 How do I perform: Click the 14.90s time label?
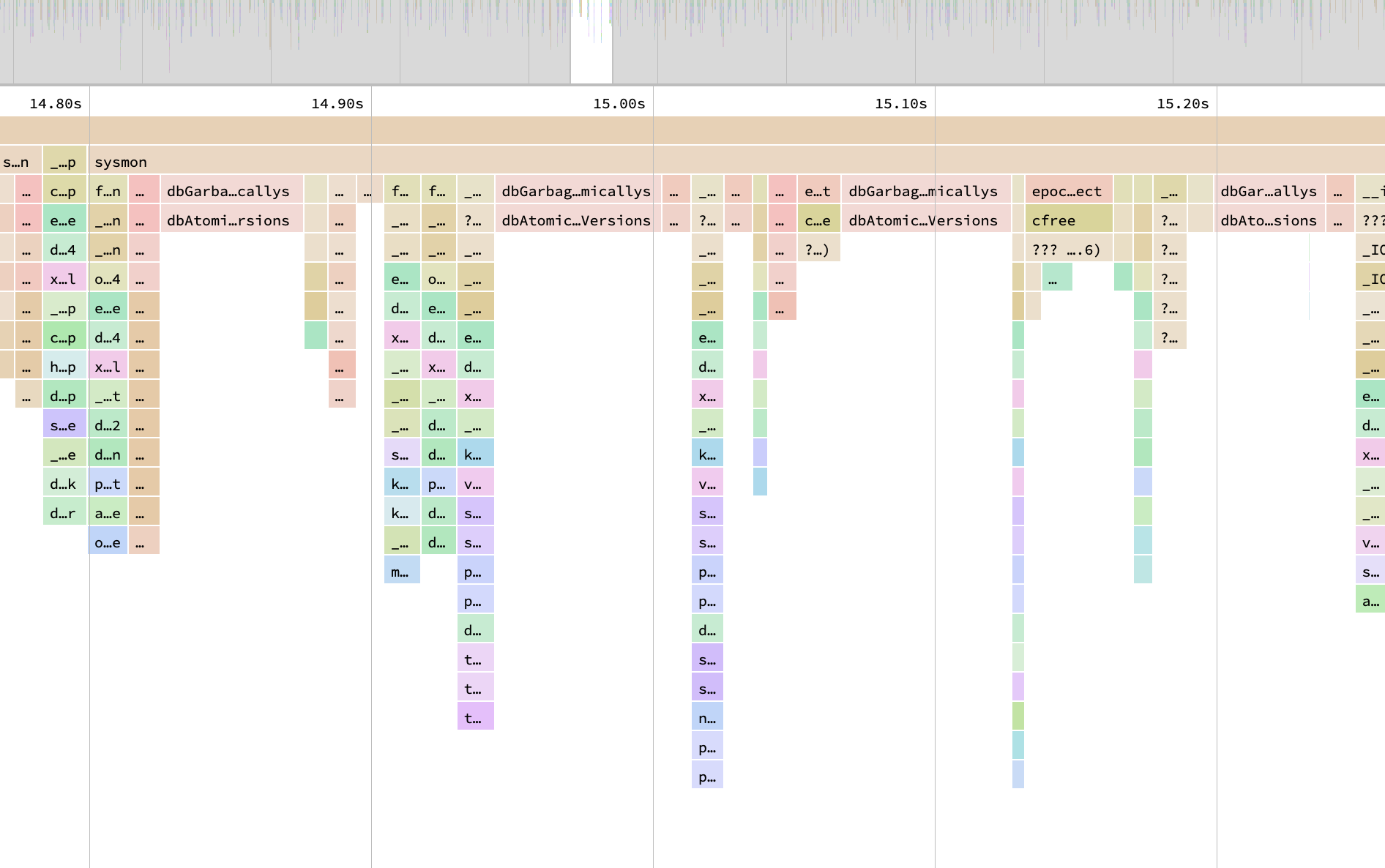click(x=337, y=103)
